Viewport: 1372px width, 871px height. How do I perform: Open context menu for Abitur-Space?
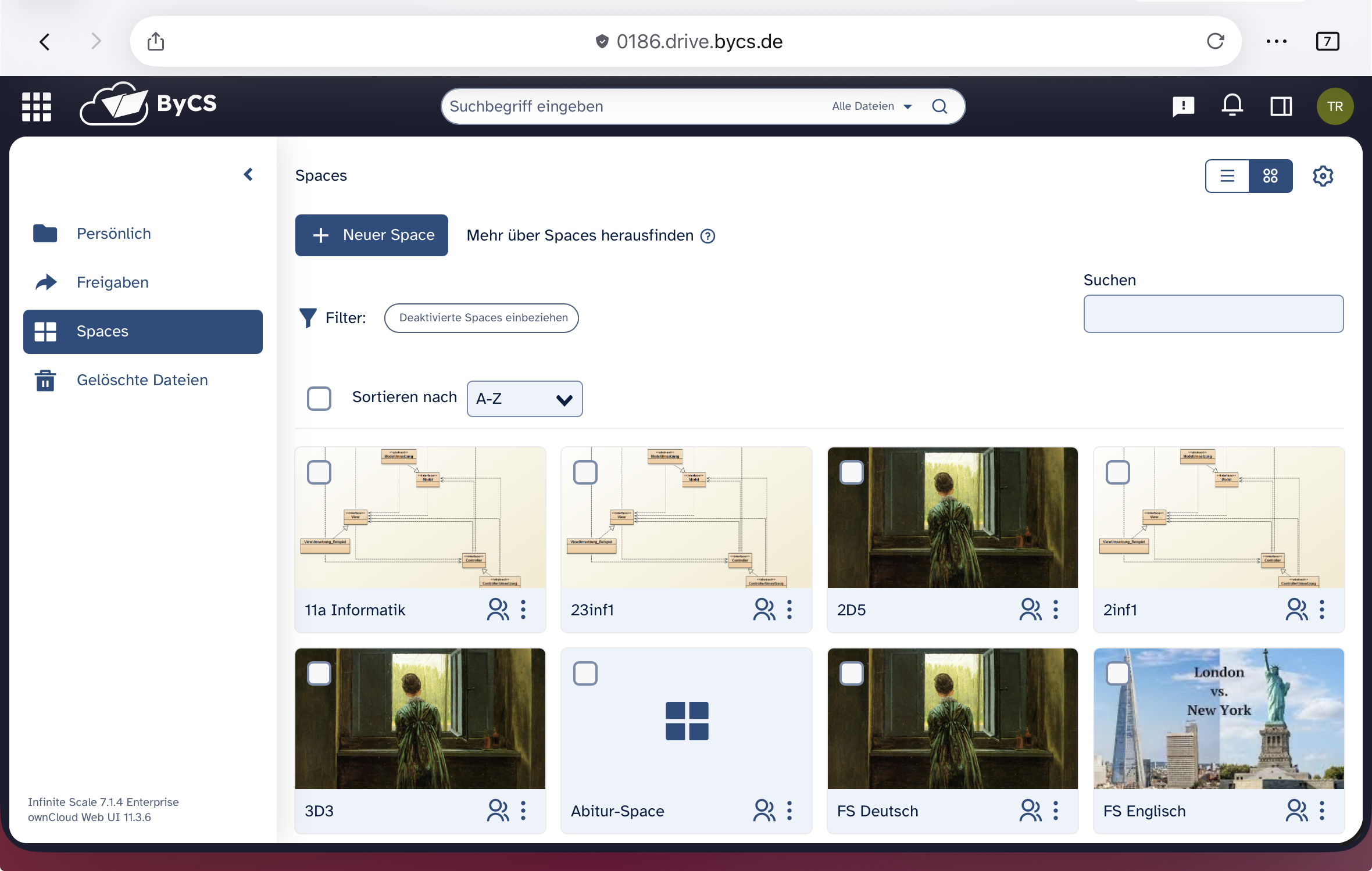click(789, 810)
